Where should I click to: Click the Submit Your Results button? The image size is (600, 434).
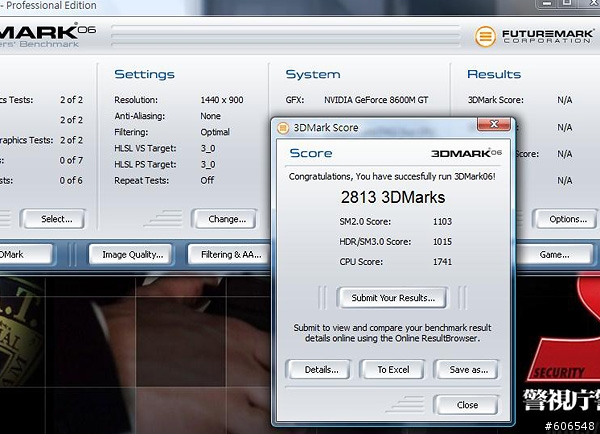point(393,298)
